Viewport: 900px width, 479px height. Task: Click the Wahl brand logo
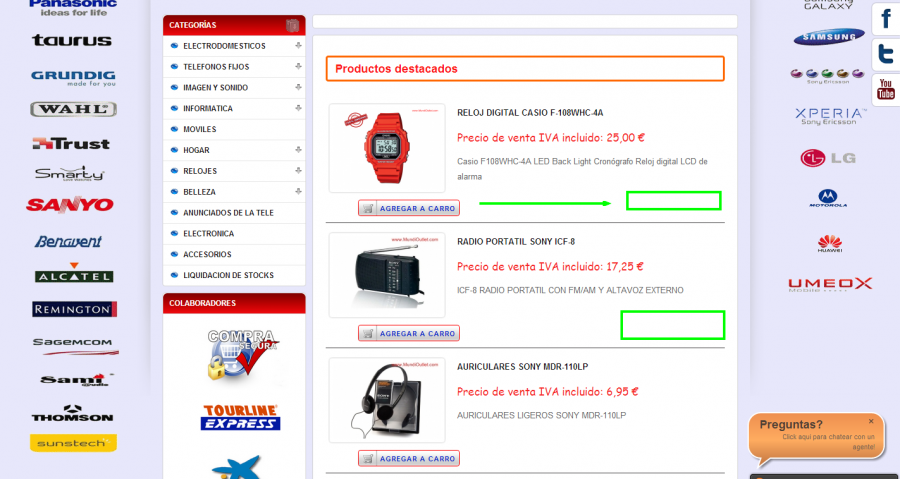point(73,110)
